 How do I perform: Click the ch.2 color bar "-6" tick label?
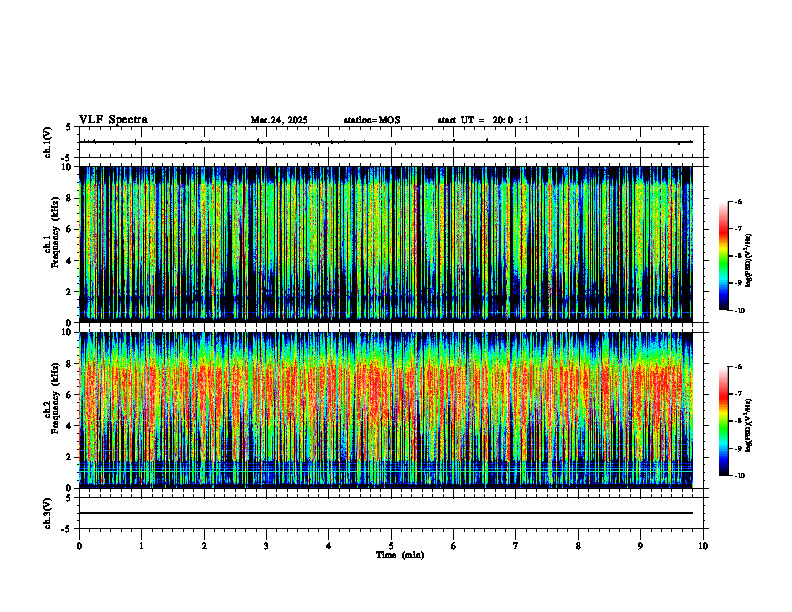(x=739, y=367)
